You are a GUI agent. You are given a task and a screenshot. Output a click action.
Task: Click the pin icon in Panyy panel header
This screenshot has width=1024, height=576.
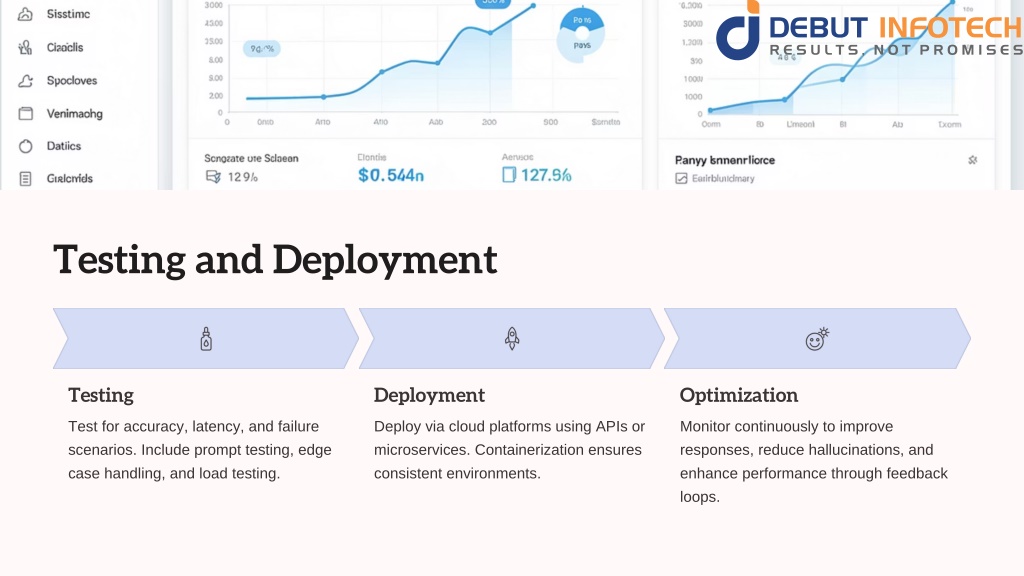[971, 160]
